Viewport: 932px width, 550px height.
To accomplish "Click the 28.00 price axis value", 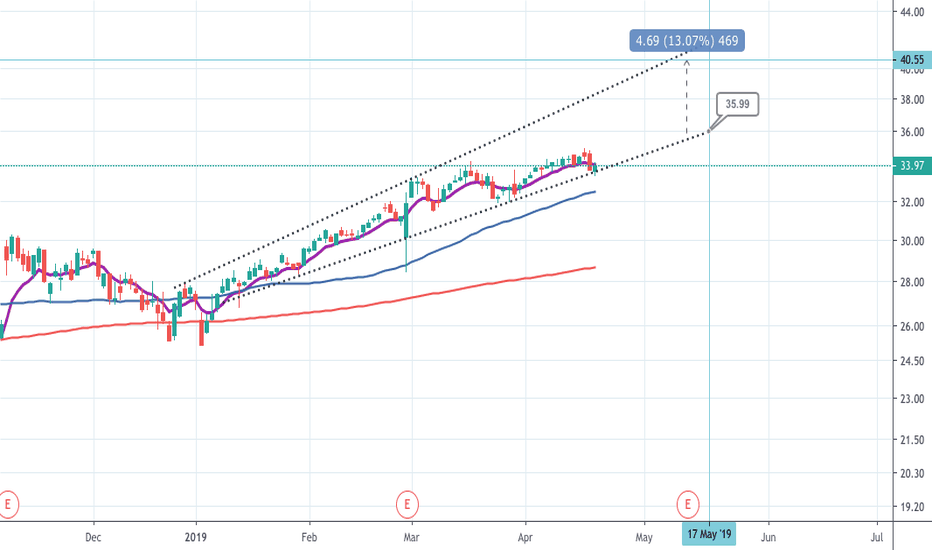I will click(x=912, y=282).
